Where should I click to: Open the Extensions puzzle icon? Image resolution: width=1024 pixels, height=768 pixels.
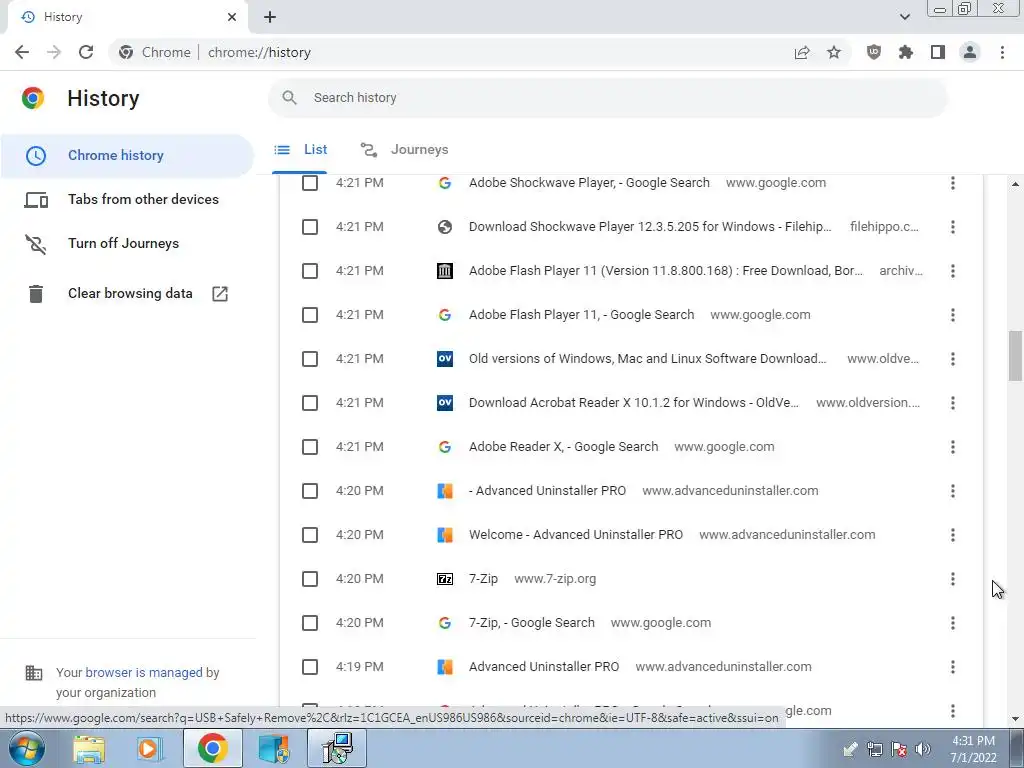905,52
